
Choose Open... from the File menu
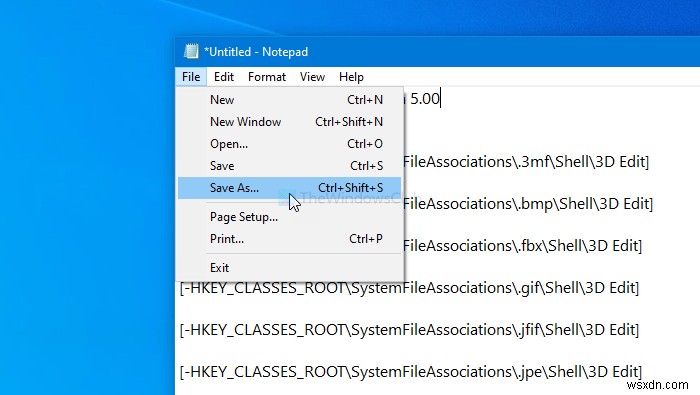coord(289,144)
